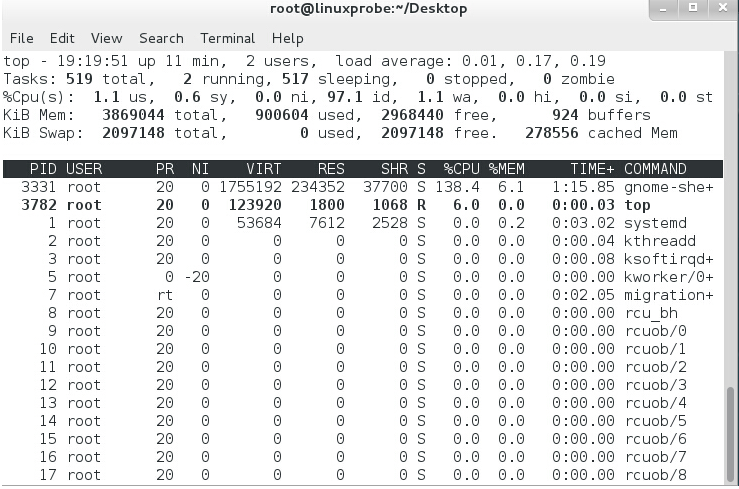Click the 53684 VIRT value

click(259, 223)
